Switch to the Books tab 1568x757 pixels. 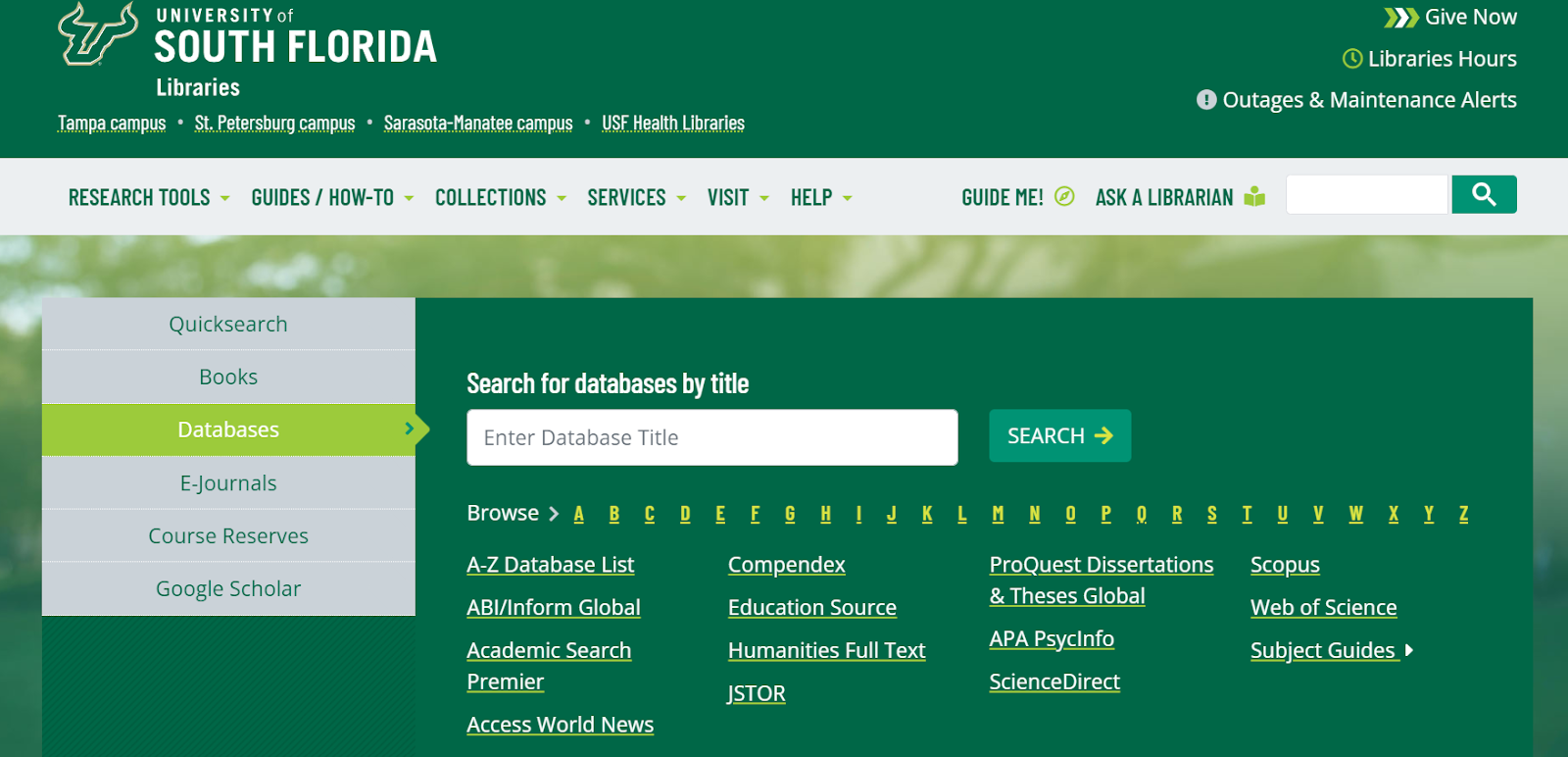pos(228,377)
